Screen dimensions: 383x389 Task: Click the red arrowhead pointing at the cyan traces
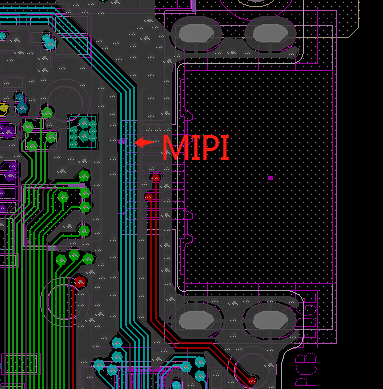144,142
